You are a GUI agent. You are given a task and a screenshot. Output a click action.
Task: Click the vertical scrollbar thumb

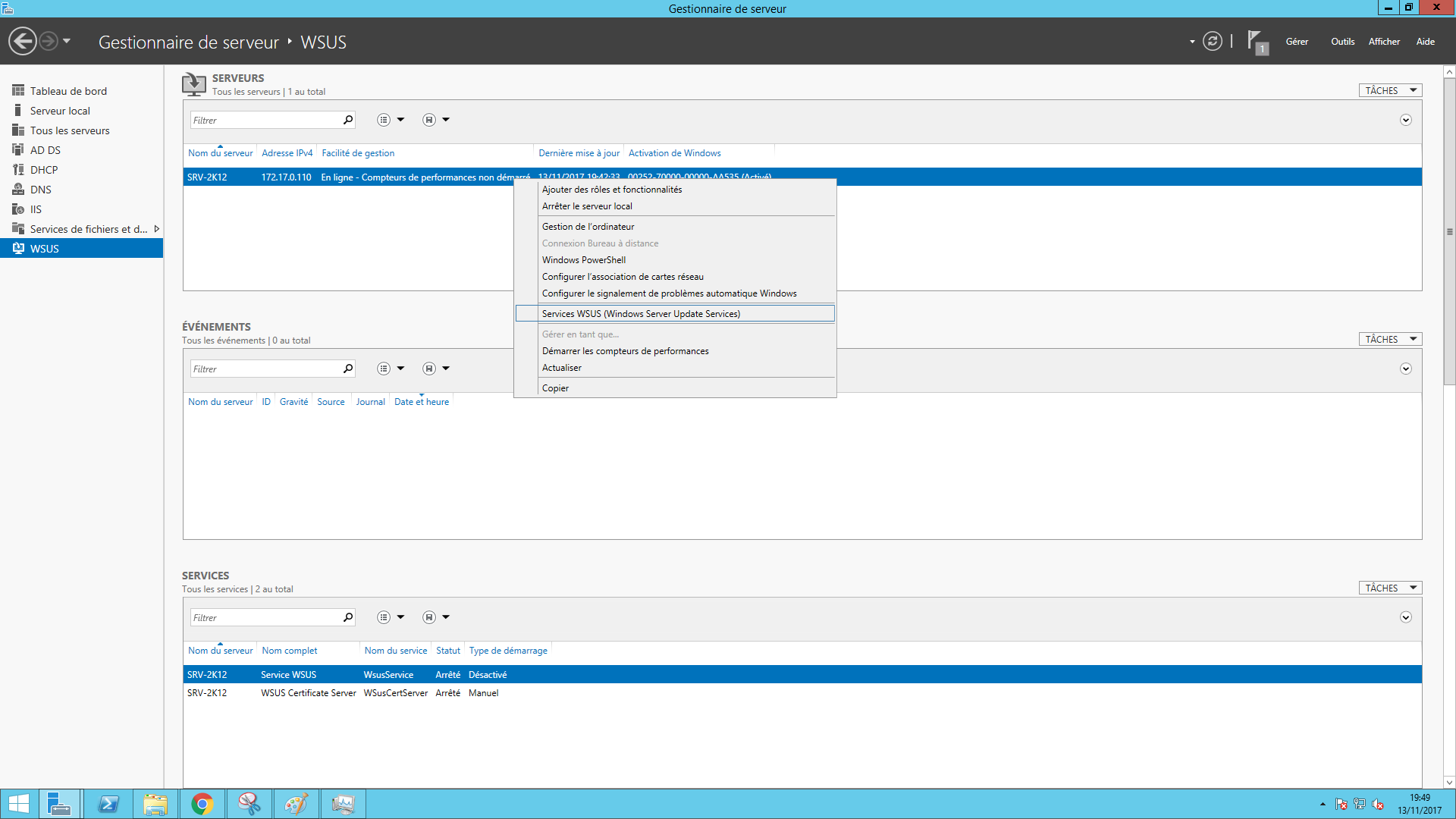point(1449,232)
